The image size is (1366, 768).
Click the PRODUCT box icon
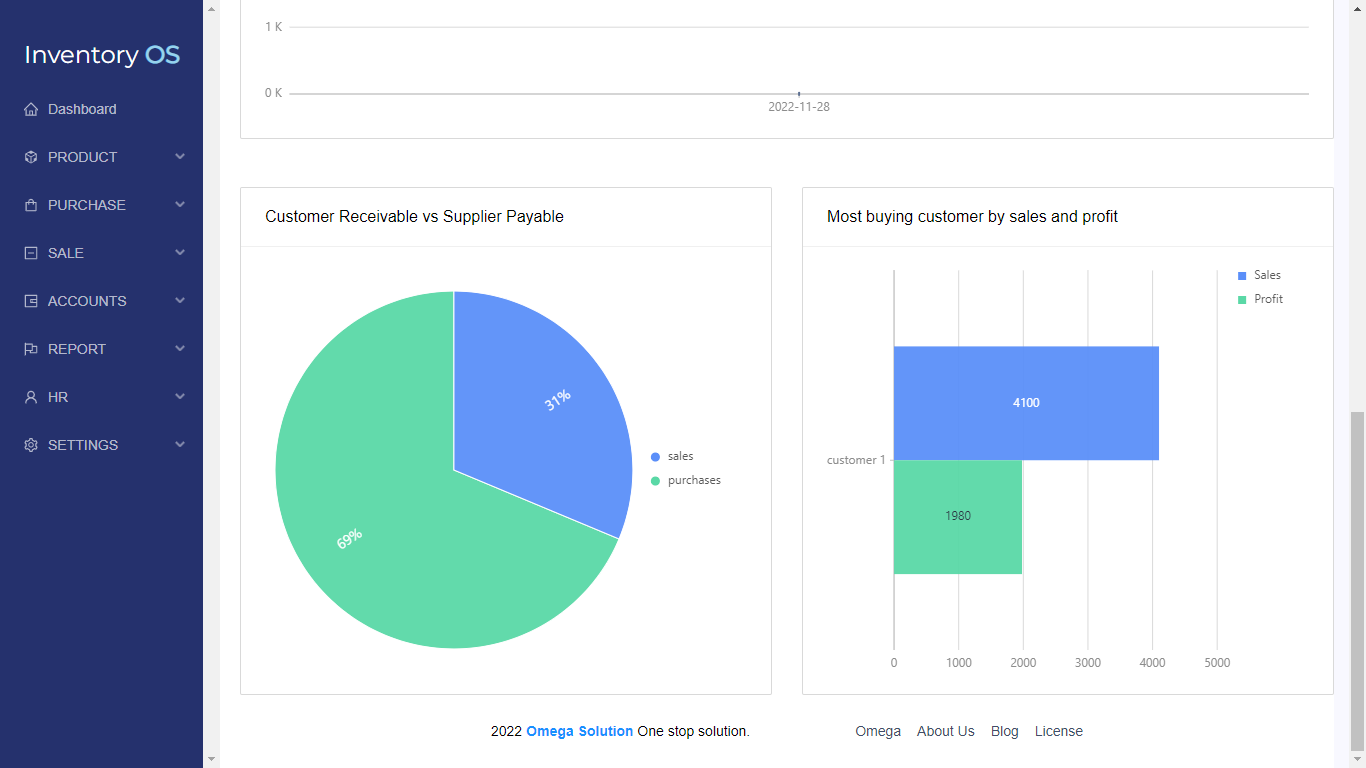tap(31, 157)
